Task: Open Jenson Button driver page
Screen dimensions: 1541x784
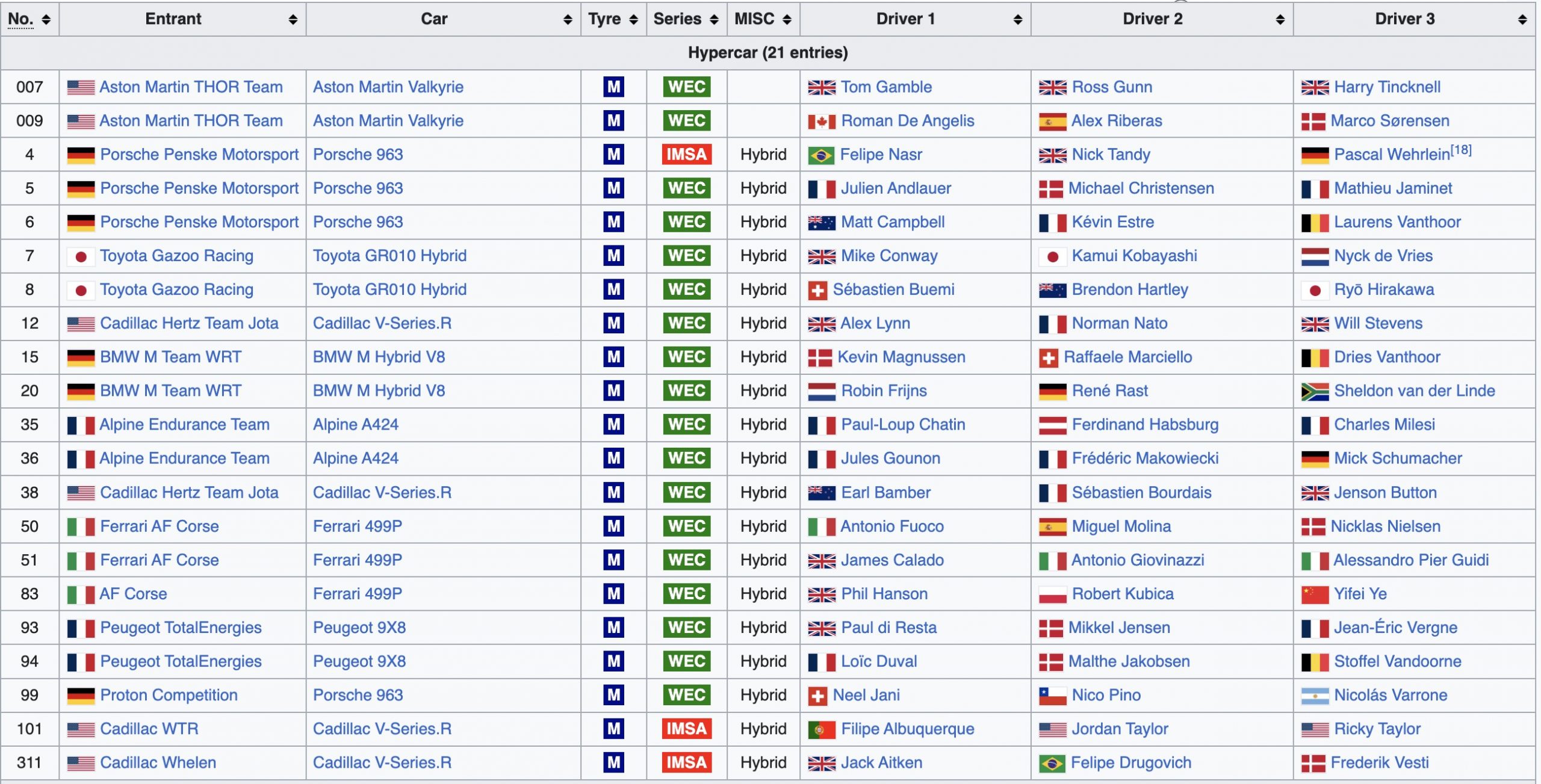Action: click(1385, 492)
